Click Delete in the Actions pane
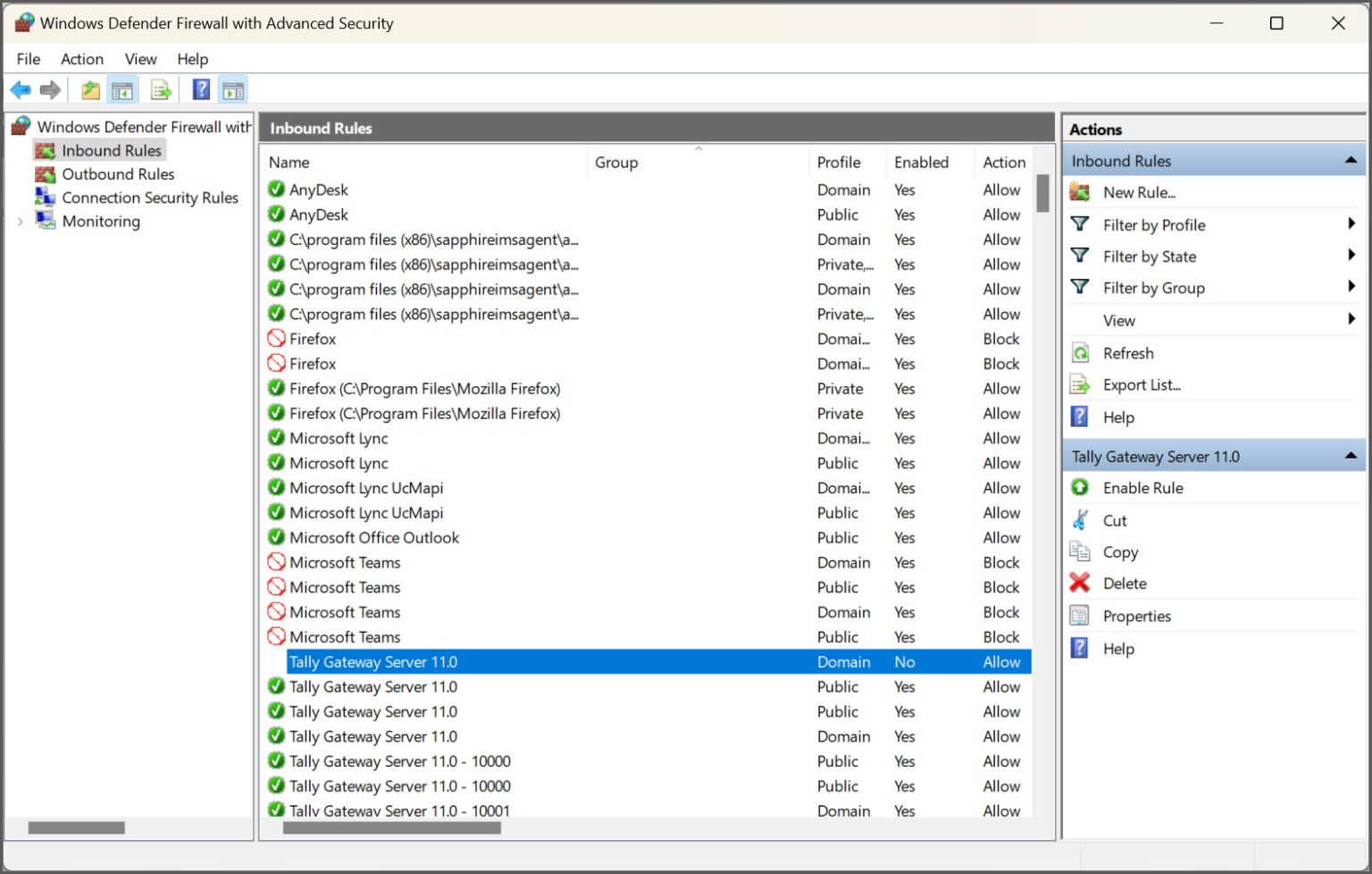 (1125, 583)
